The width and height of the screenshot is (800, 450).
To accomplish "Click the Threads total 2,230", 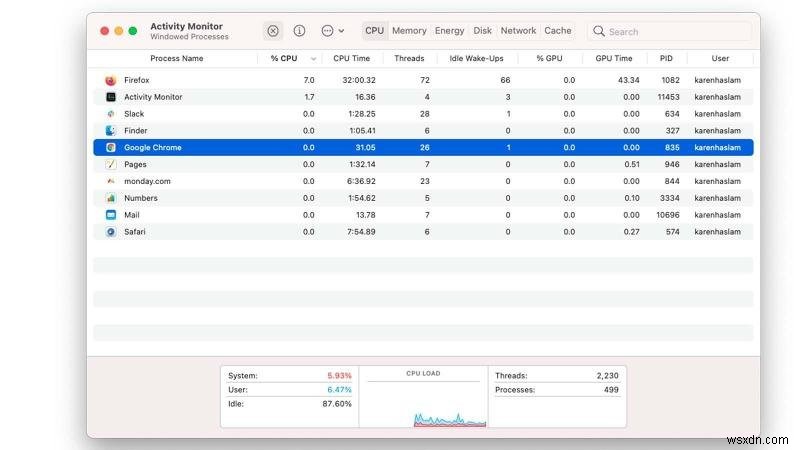I will (607, 376).
